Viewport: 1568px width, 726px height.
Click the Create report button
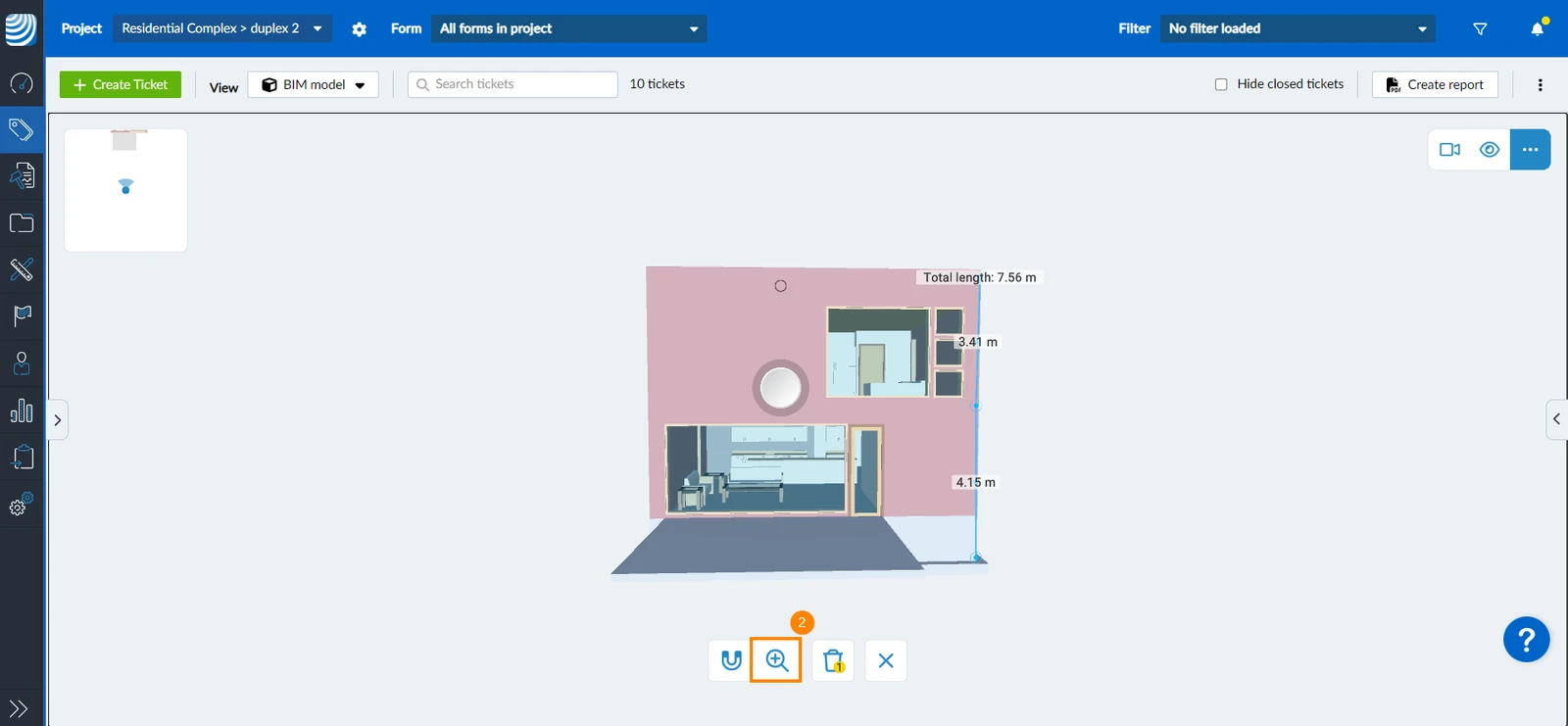1435,84
